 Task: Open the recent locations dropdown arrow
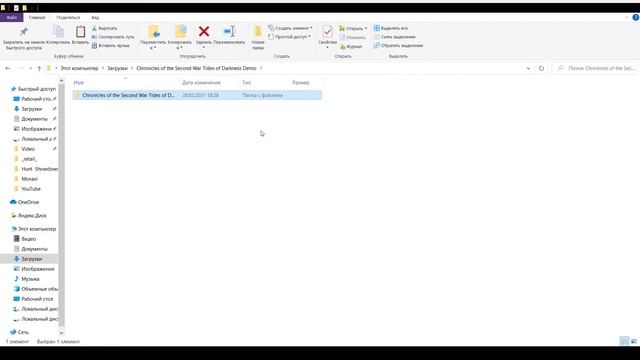(31, 68)
